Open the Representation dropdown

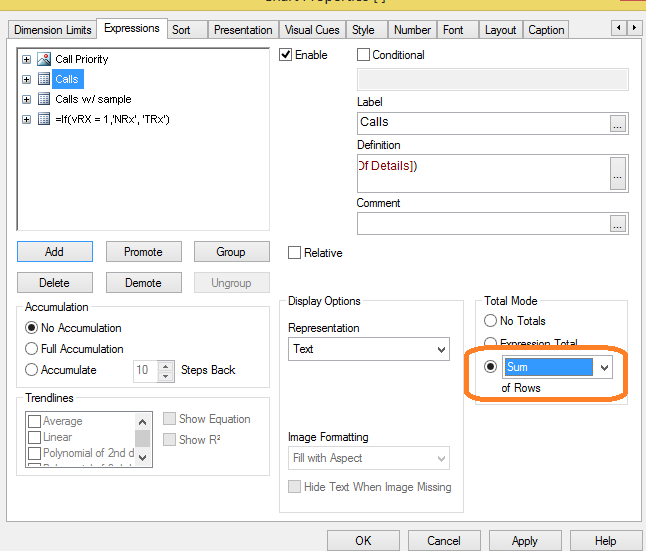coord(441,349)
